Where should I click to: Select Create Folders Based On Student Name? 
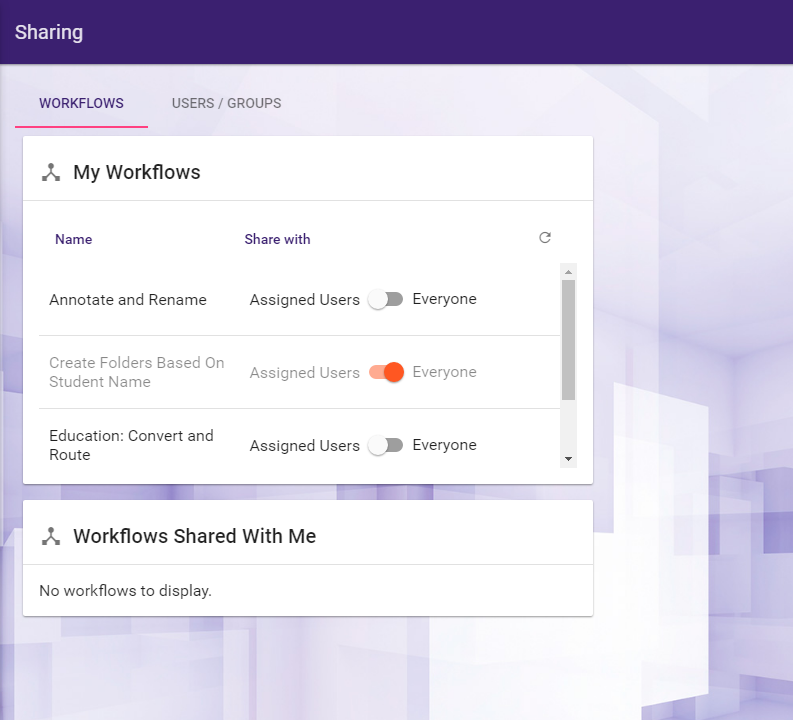pyautogui.click(x=137, y=372)
